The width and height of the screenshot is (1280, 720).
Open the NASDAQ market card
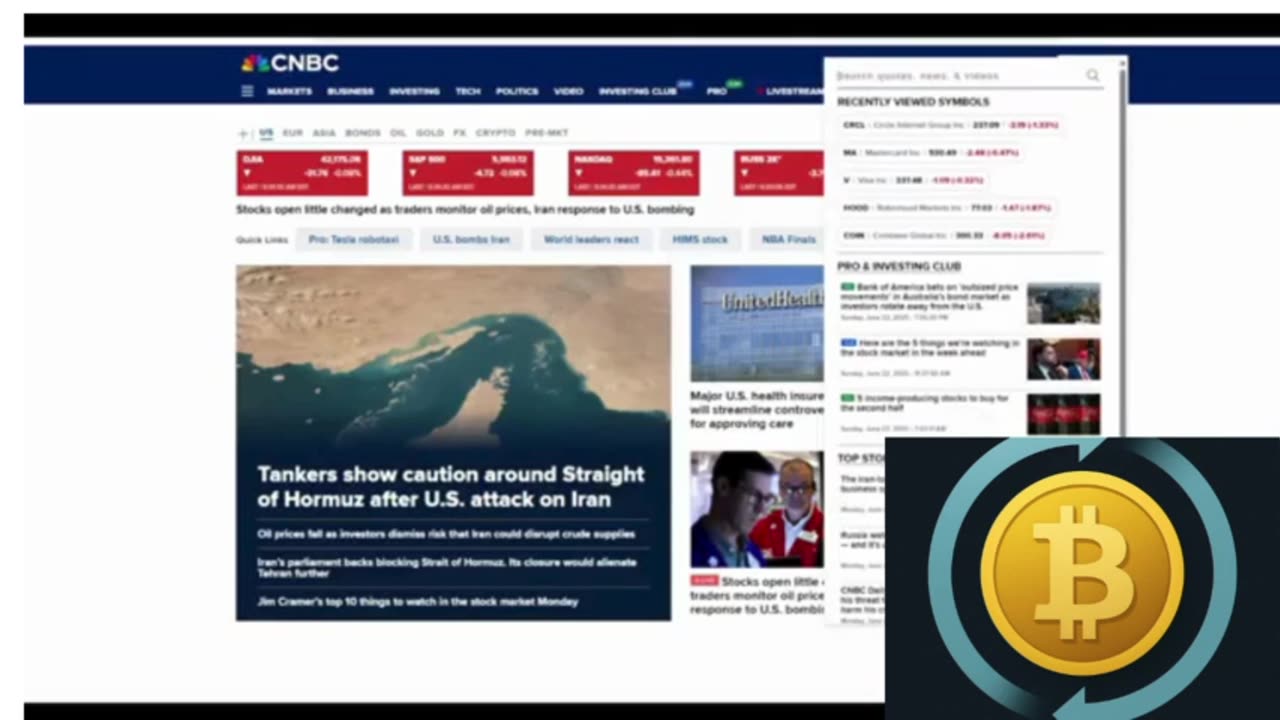point(634,173)
